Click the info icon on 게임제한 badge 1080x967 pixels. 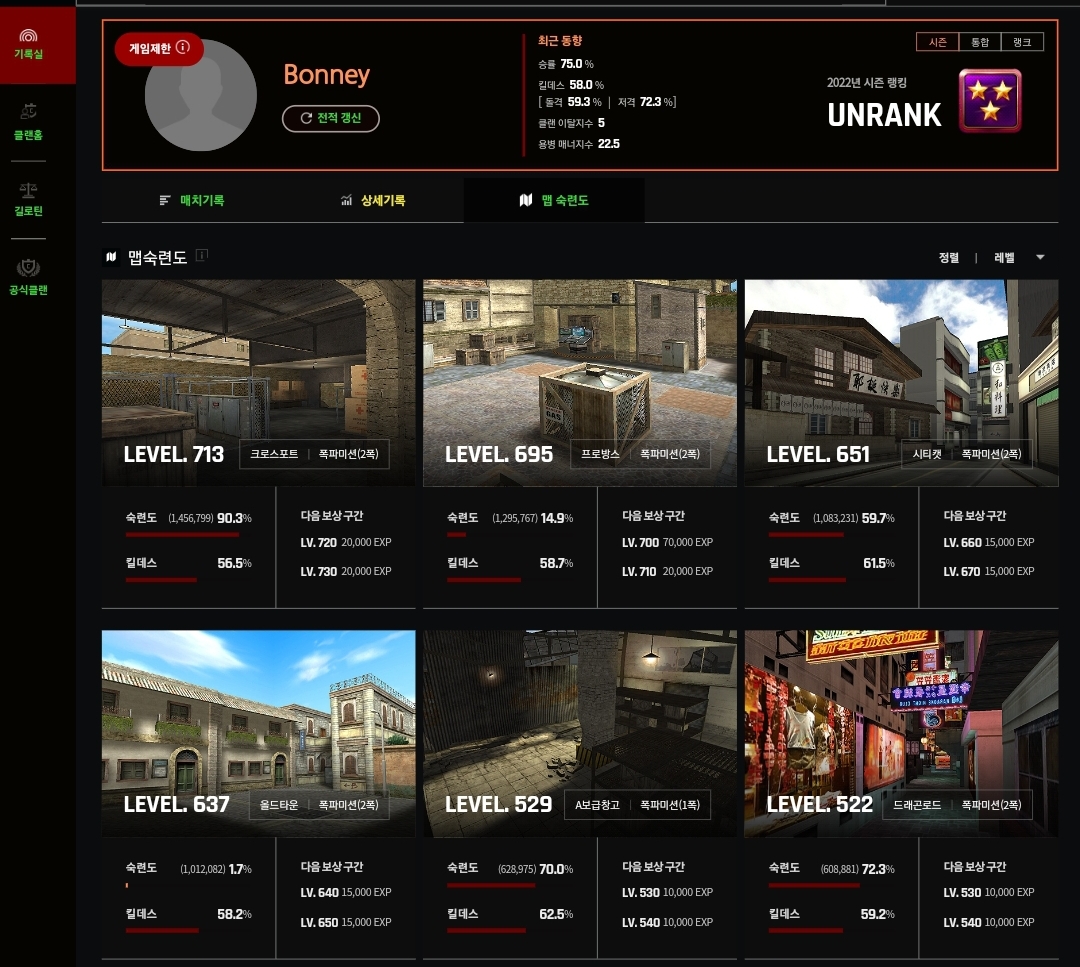click(183, 48)
